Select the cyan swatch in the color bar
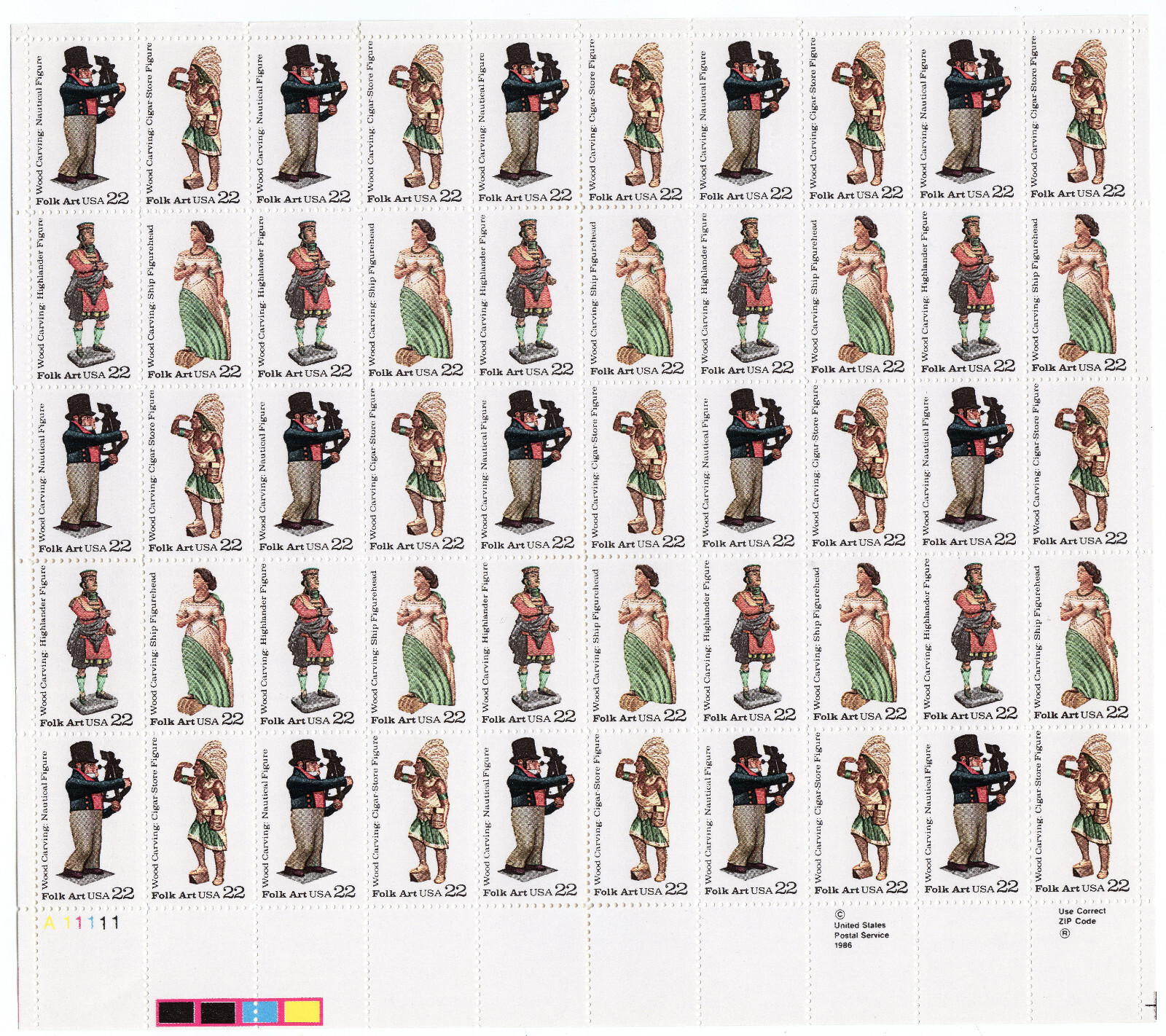1166x1036 pixels. point(259,1012)
